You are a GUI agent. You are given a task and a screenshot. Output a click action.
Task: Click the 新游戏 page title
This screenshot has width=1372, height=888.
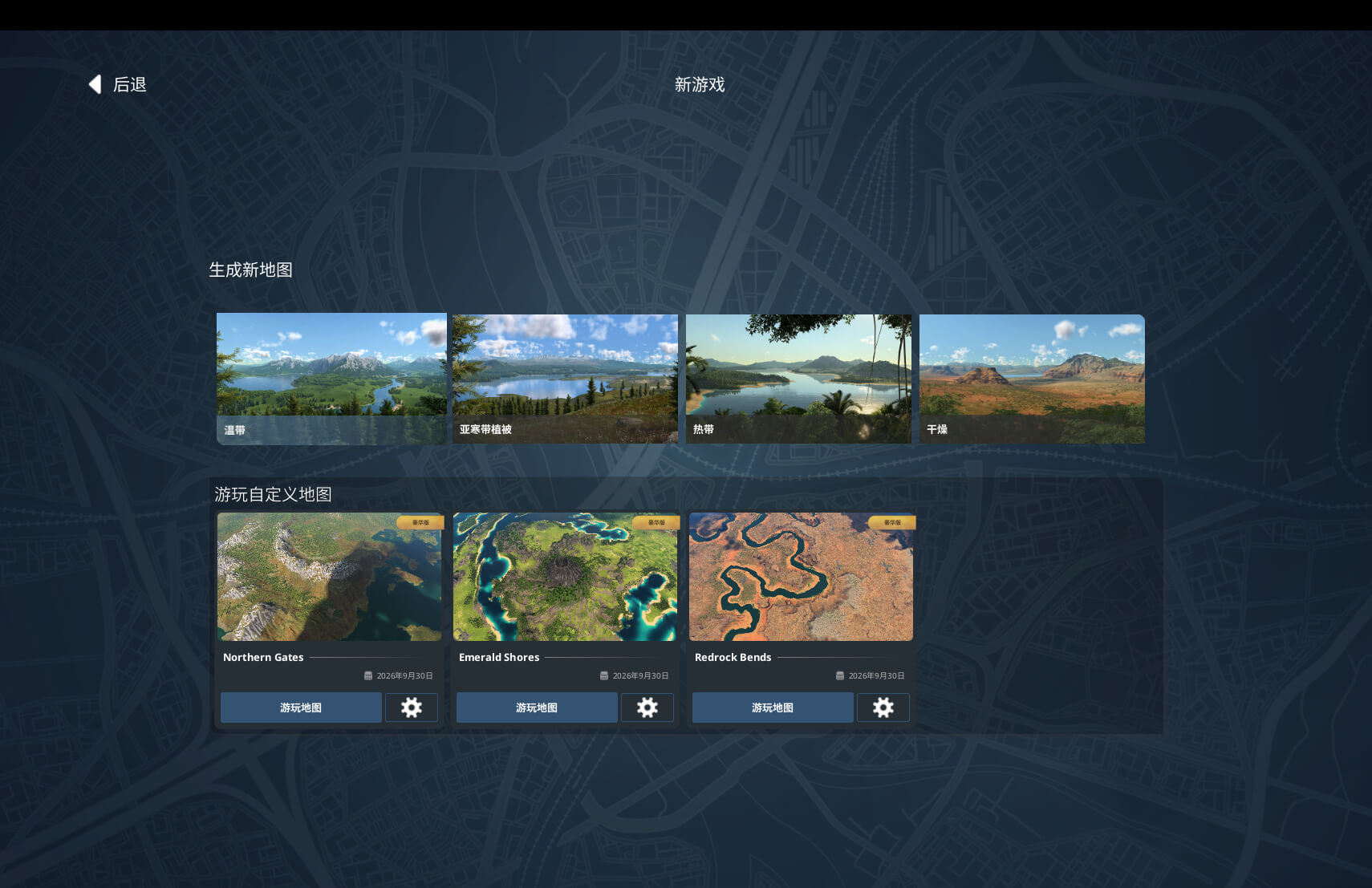pyautogui.click(x=700, y=84)
